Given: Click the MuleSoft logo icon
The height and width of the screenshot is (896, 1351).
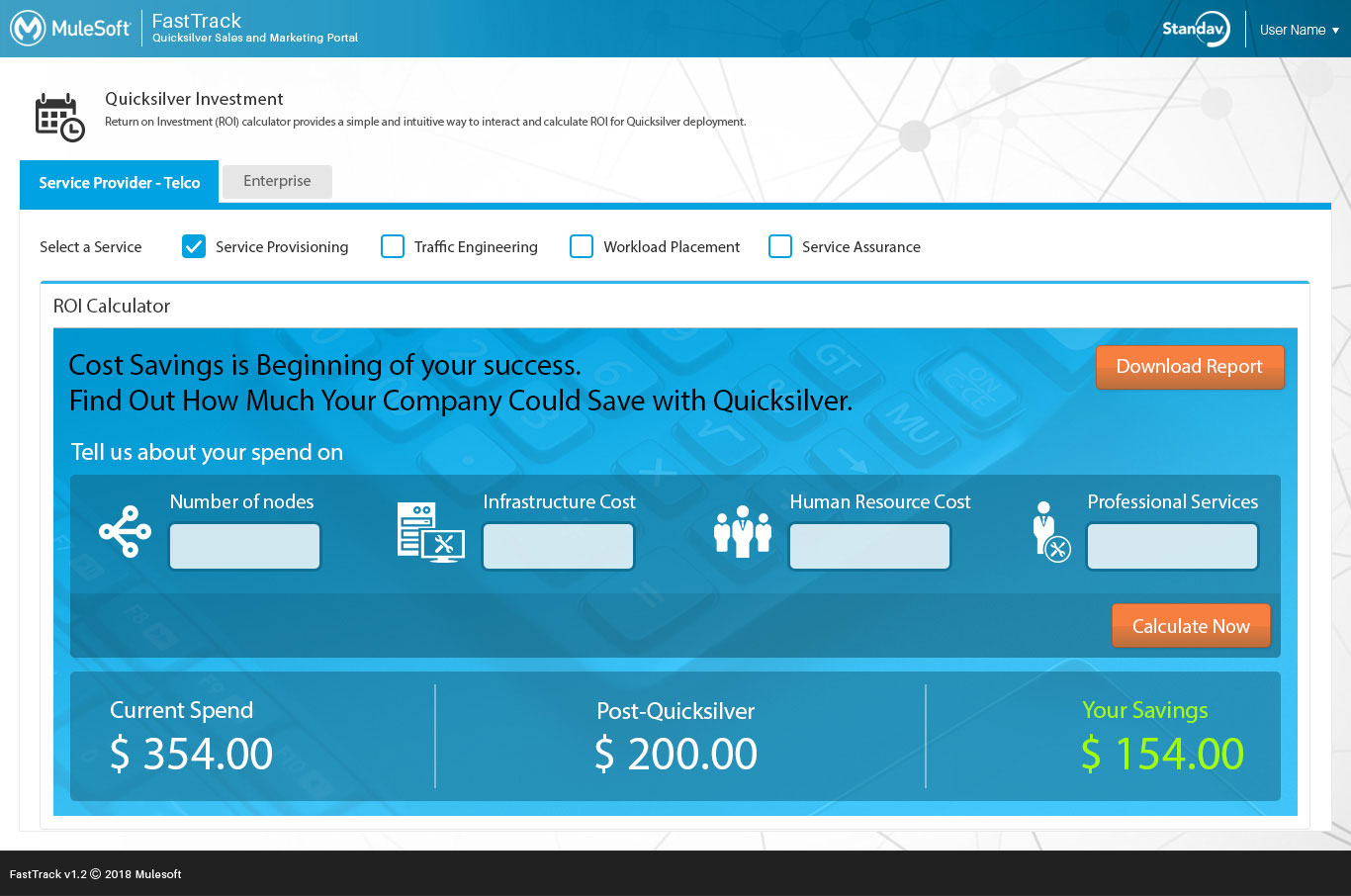Looking at the screenshot, I should tap(28, 29).
